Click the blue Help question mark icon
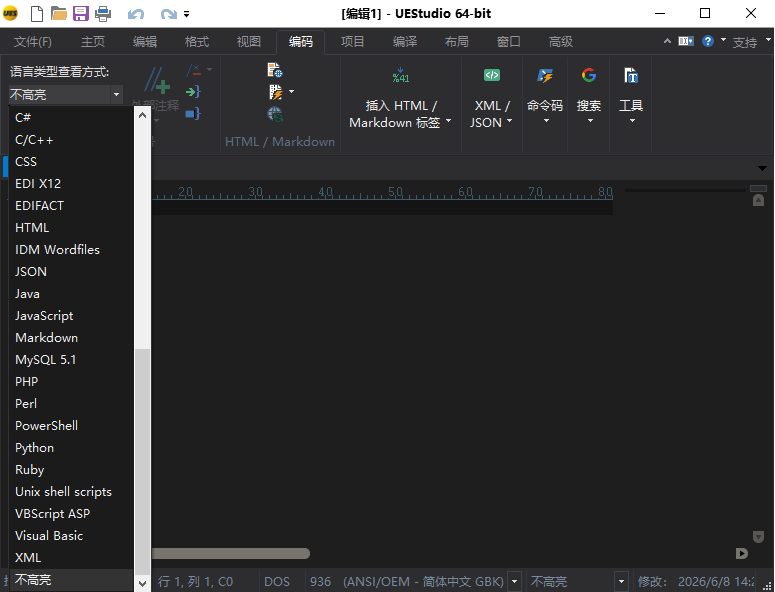The width and height of the screenshot is (775, 592). [708, 41]
